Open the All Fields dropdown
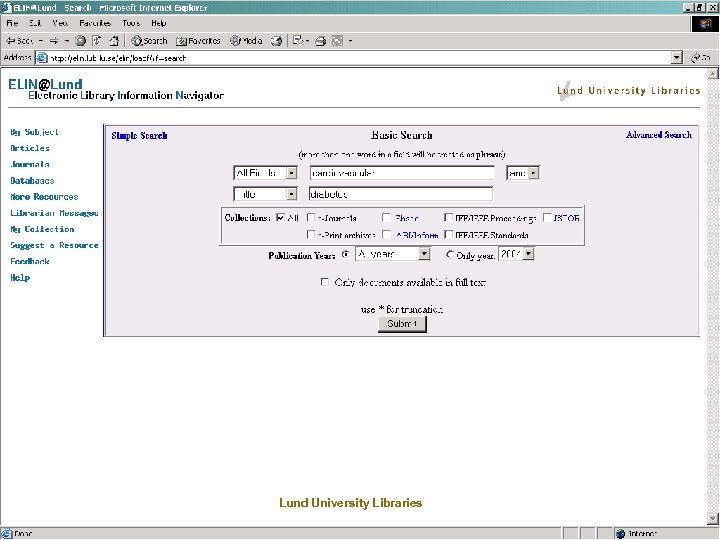This screenshot has width=720, height=540. click(265, 173)
